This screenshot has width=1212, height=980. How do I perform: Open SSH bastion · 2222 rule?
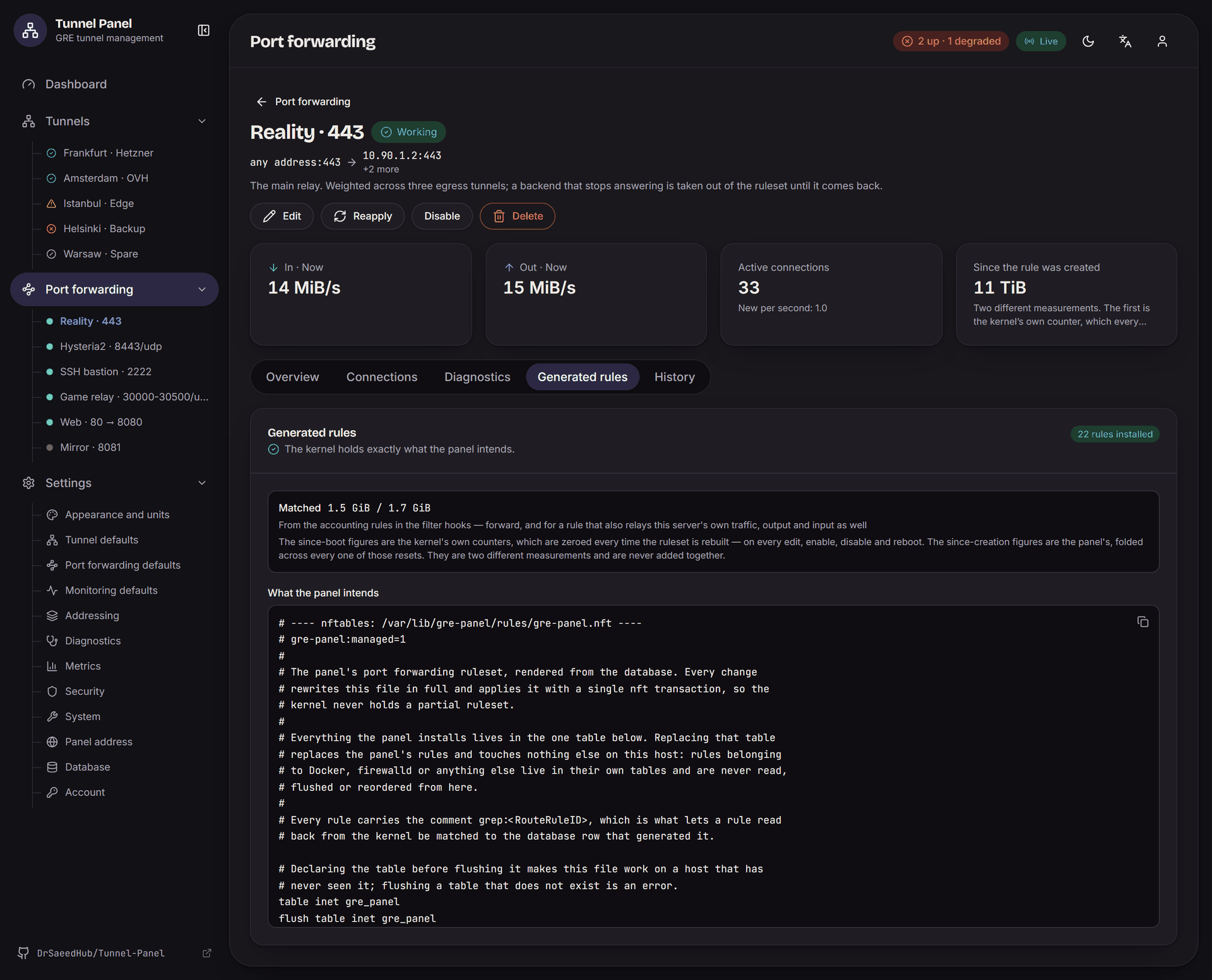click(x=105, y=372)
